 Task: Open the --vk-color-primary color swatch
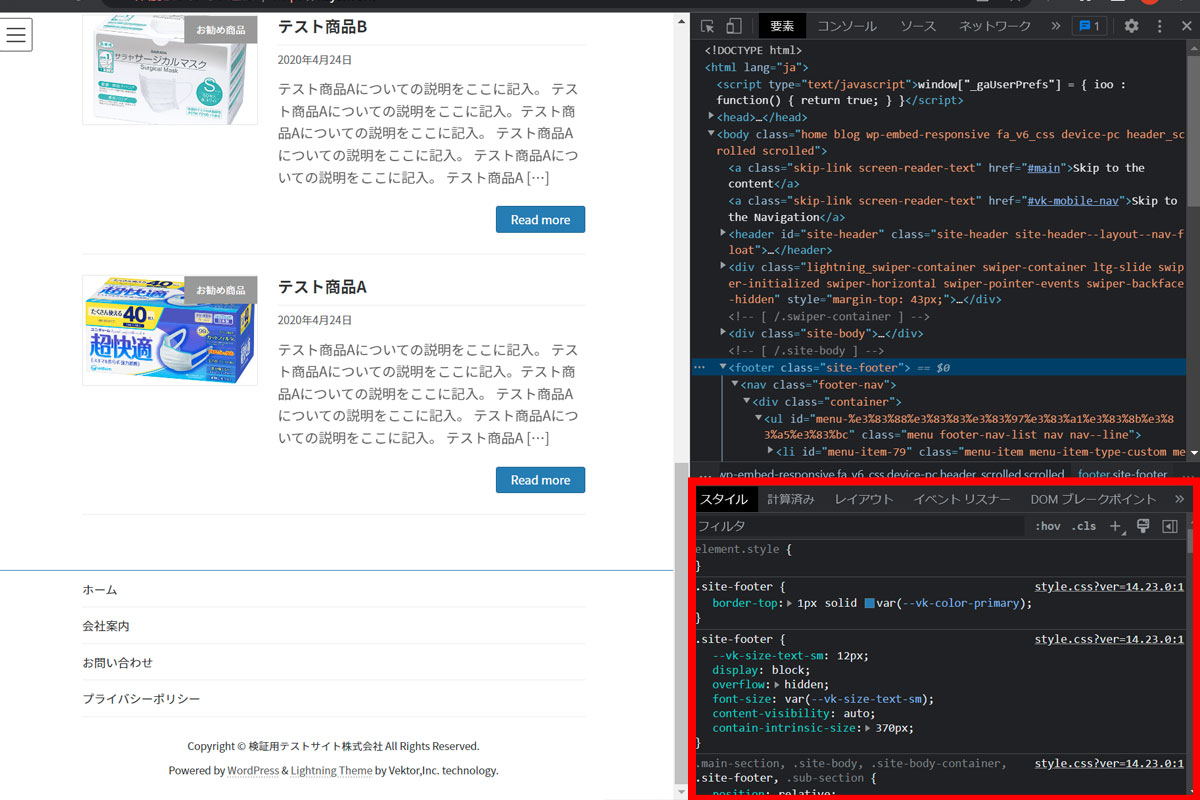point(870,603)
